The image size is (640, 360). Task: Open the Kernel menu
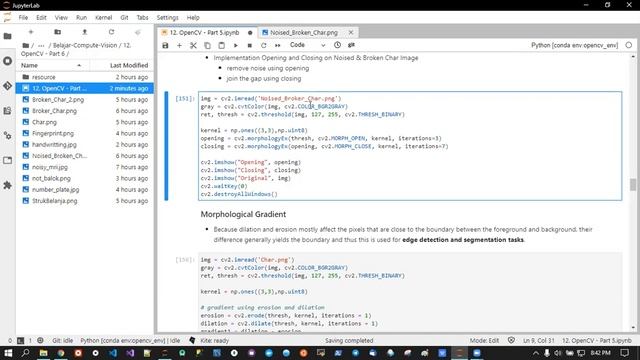pyautogui.click(x=104, y=18)
